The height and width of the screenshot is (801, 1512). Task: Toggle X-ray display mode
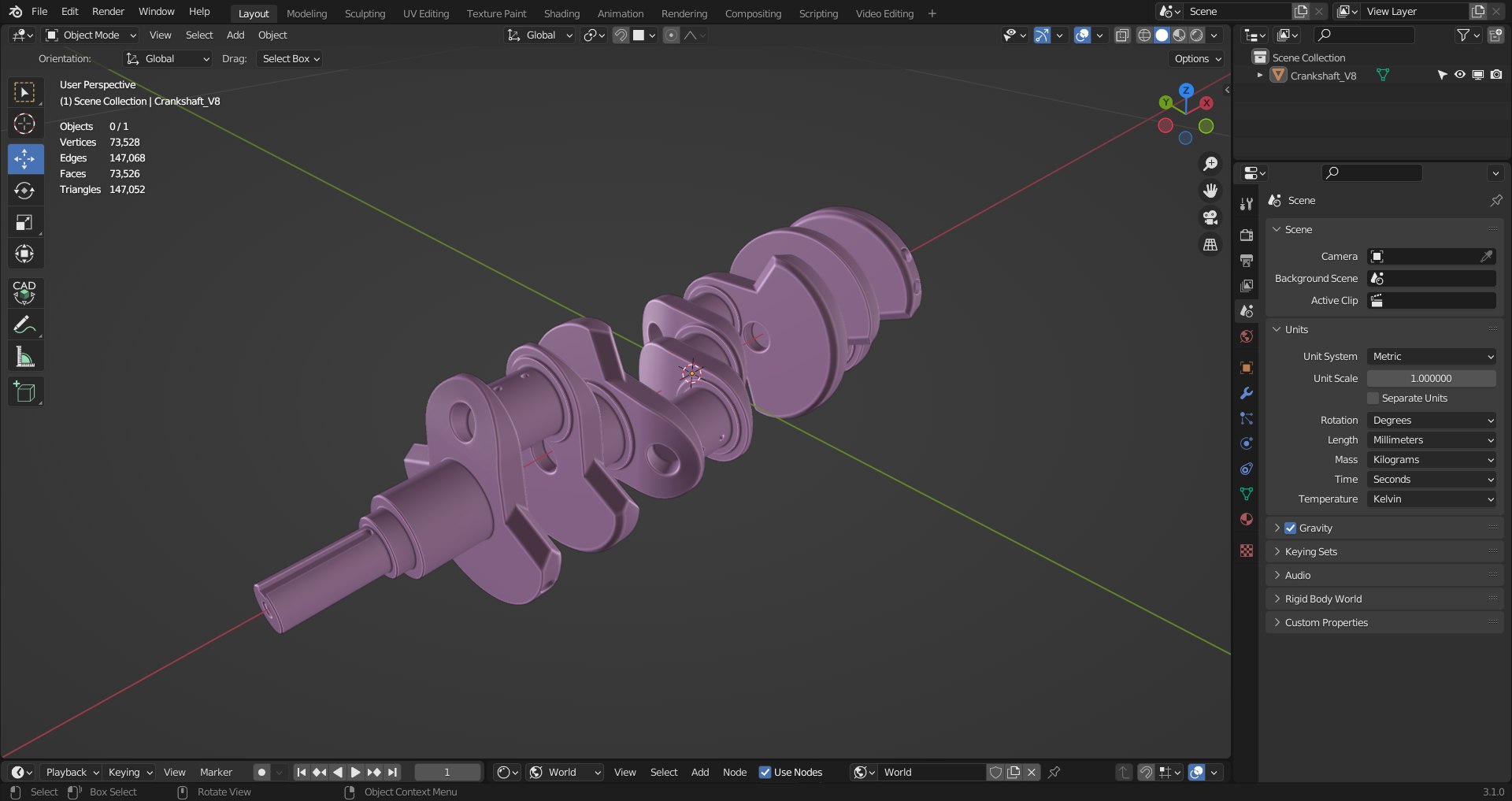click(x=1122, y=35)
